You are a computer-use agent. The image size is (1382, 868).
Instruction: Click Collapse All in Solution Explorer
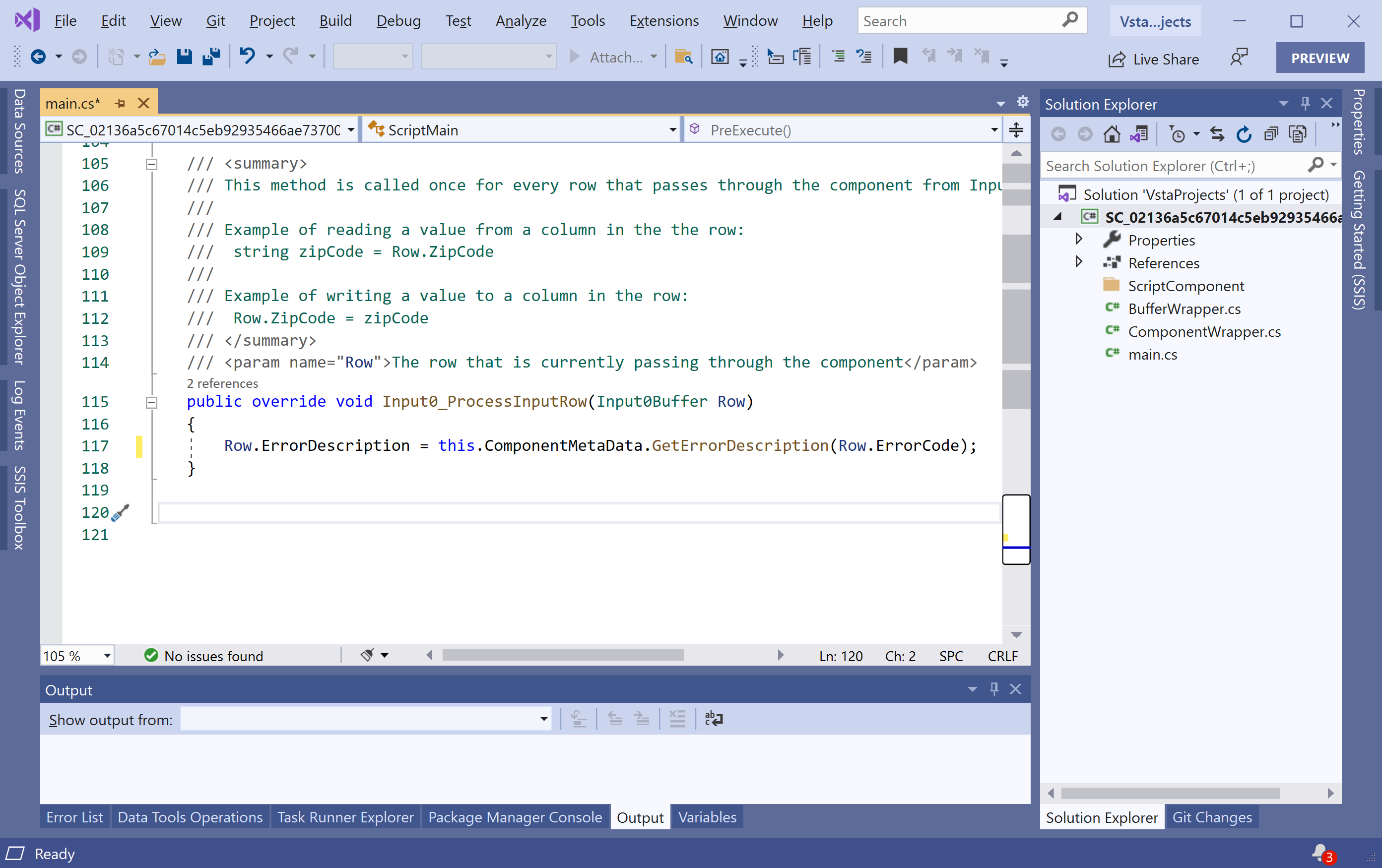[x=1271, y=134]
